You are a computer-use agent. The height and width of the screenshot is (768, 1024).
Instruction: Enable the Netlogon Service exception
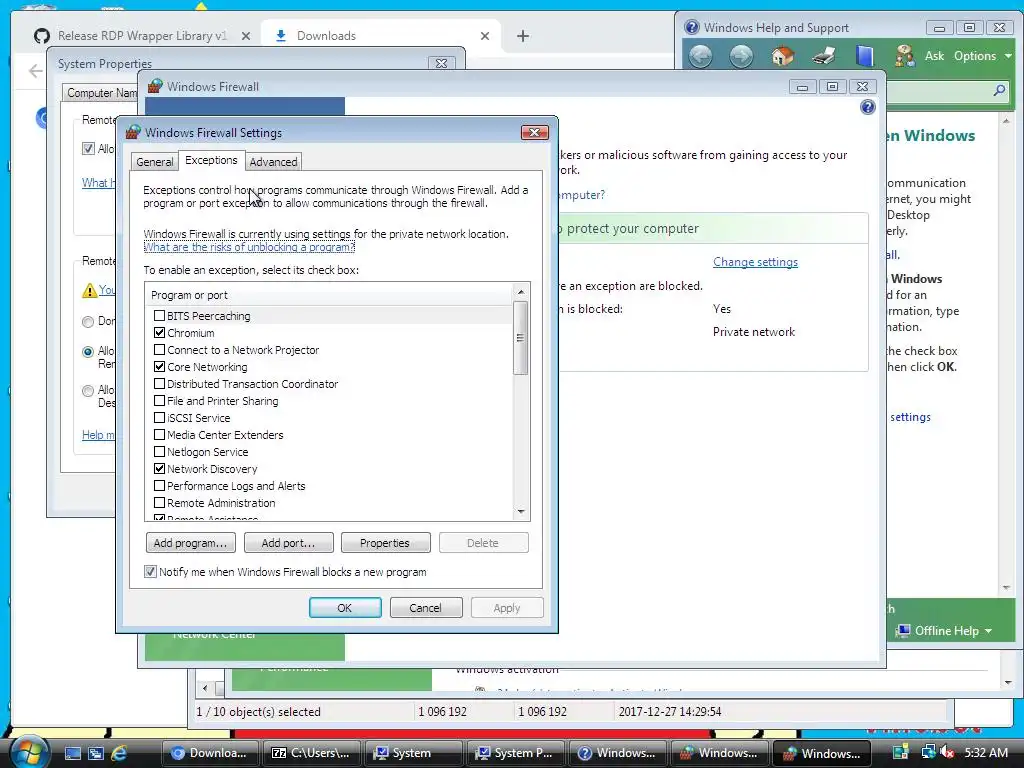(x=159, y=451)
